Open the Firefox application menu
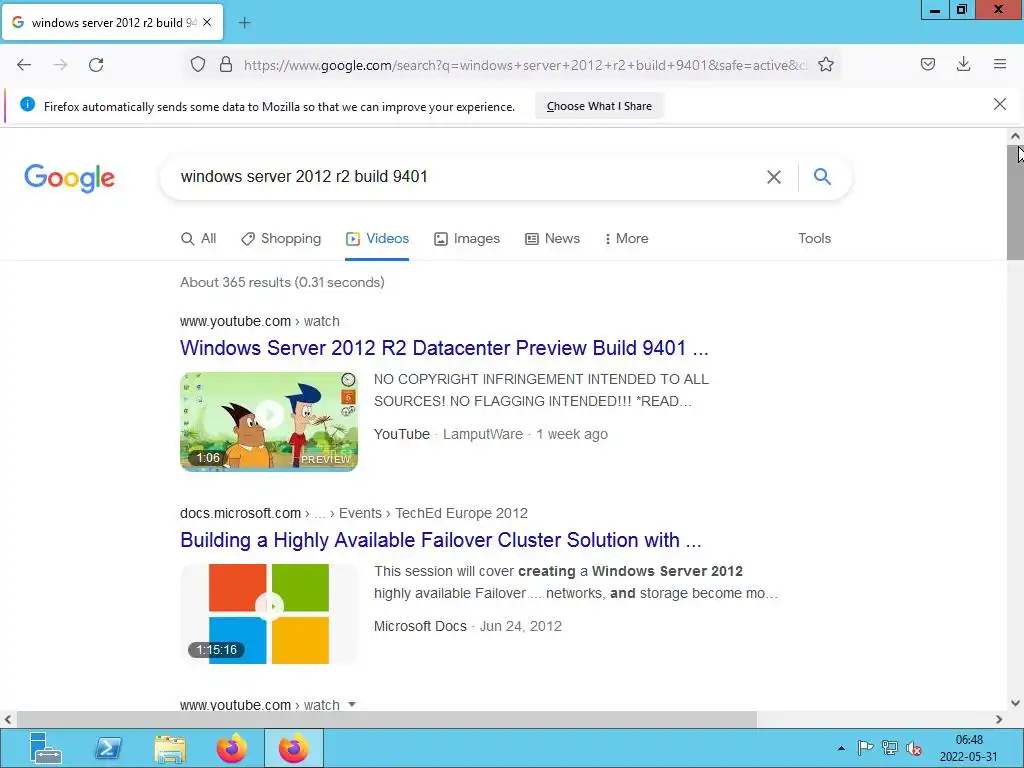1024x768 pixels. click(x=1000, y=64)
